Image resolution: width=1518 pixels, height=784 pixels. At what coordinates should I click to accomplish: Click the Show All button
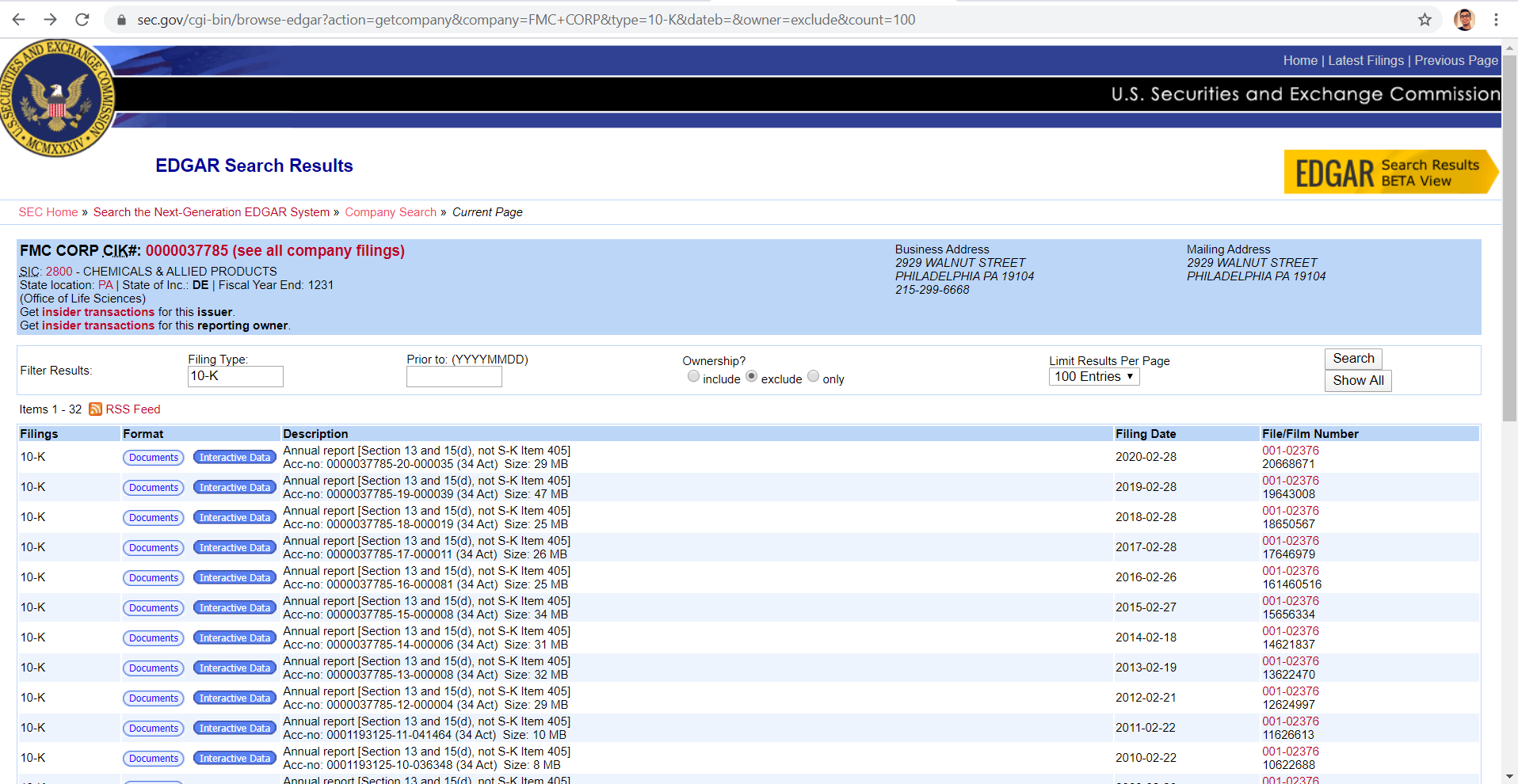point(1358,381)
